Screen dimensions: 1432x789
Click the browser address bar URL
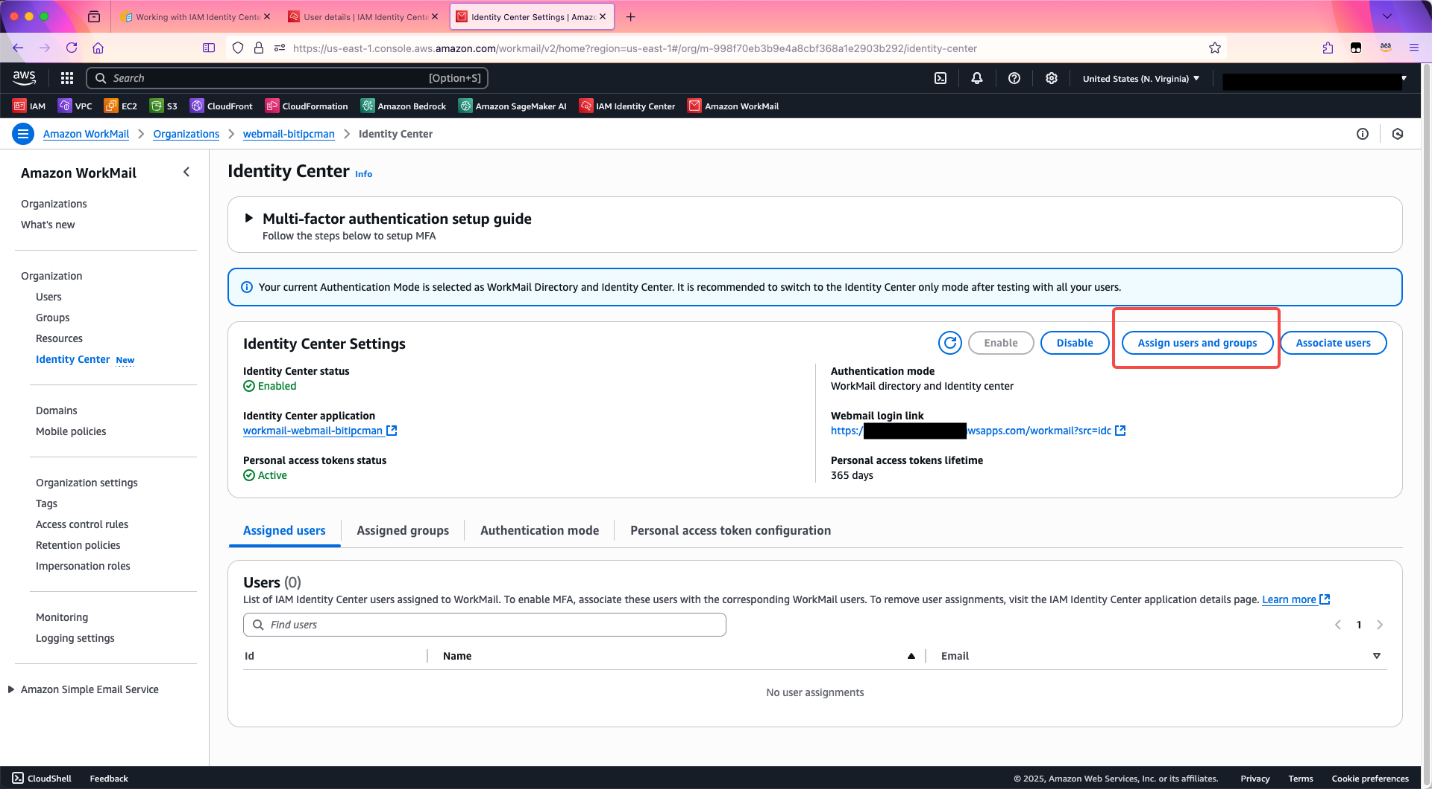coord(635,48)
